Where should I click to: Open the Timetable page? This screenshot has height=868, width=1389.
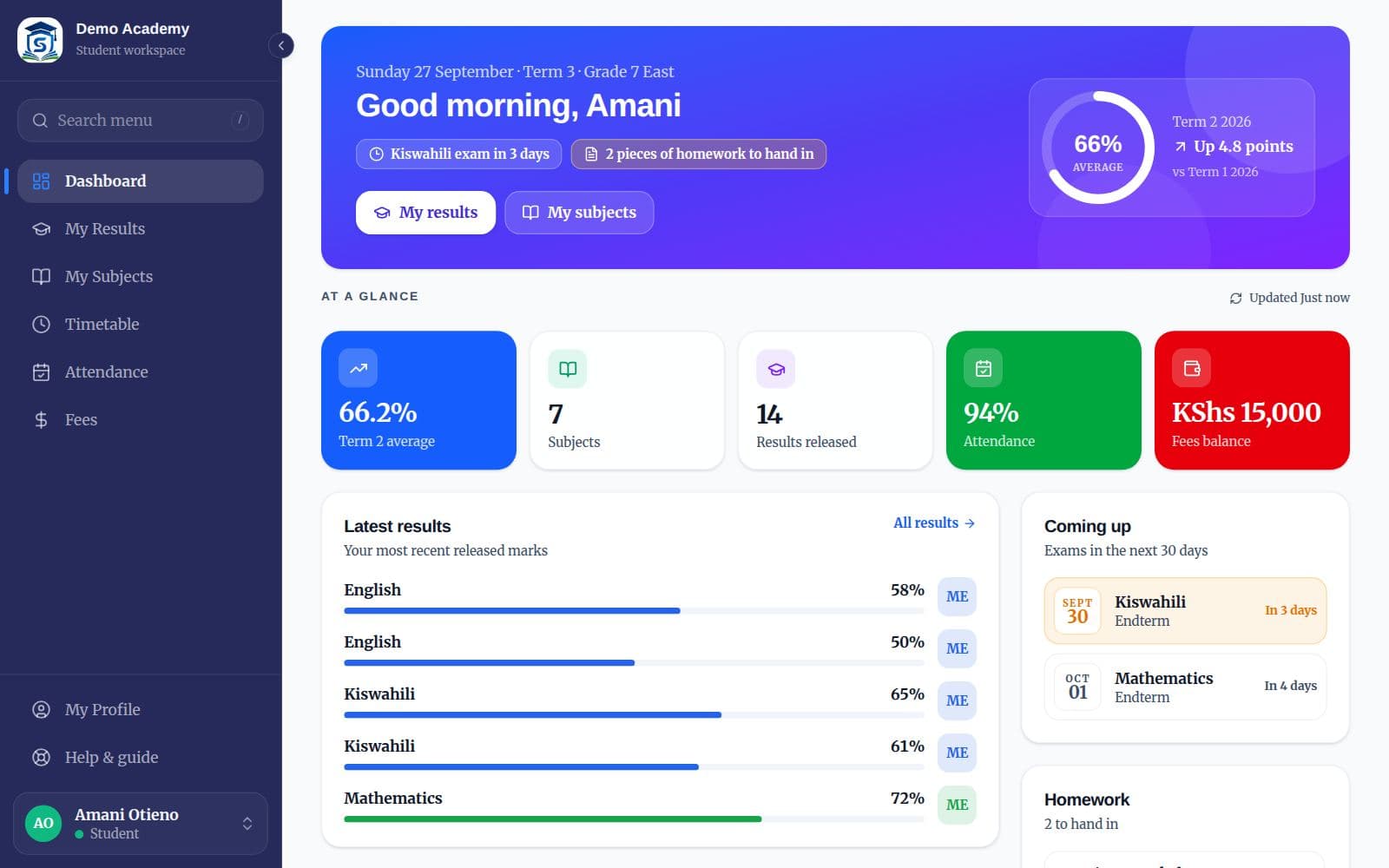point(141,325)
